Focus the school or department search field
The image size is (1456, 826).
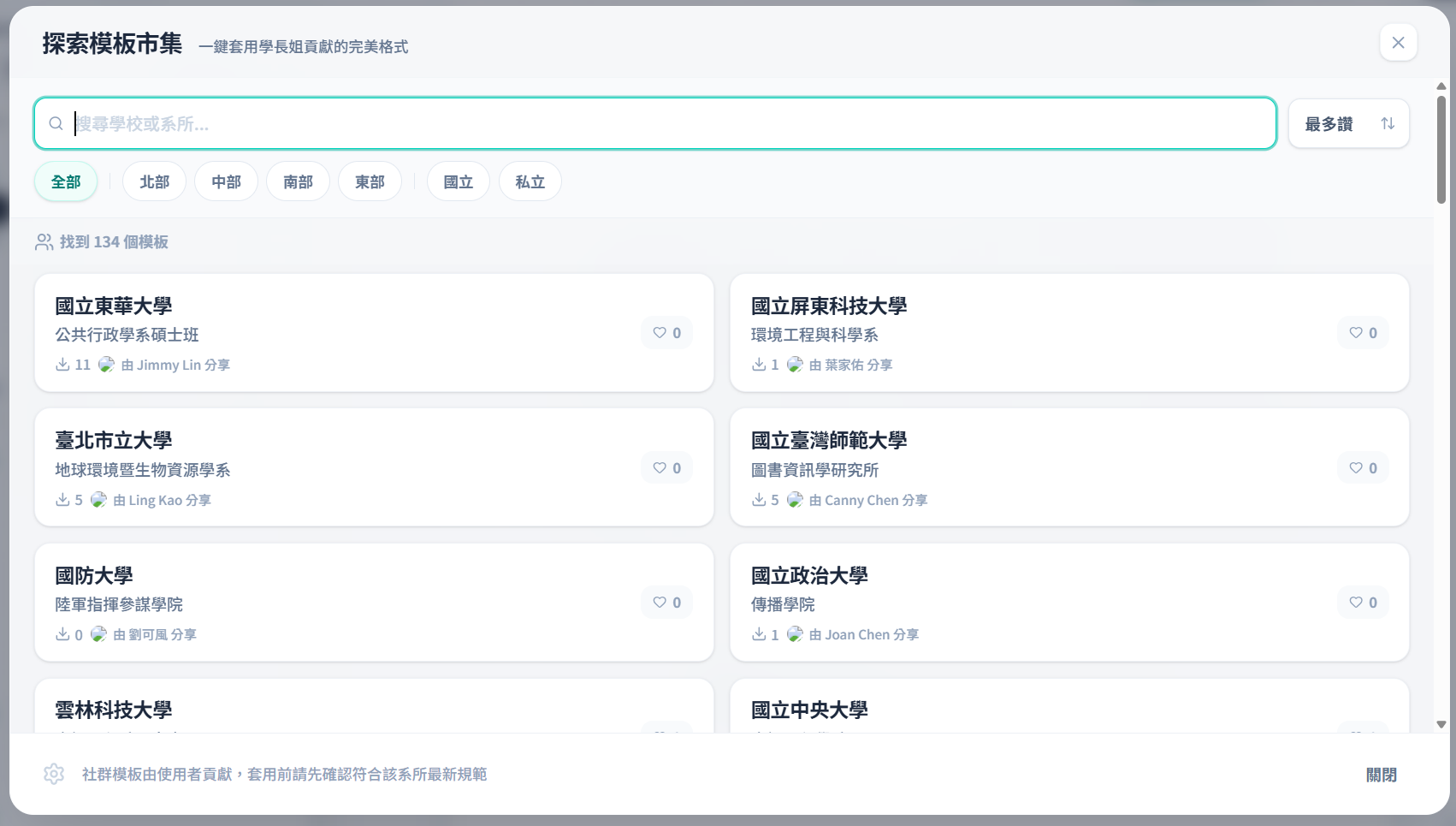click(x=655, y=123)
